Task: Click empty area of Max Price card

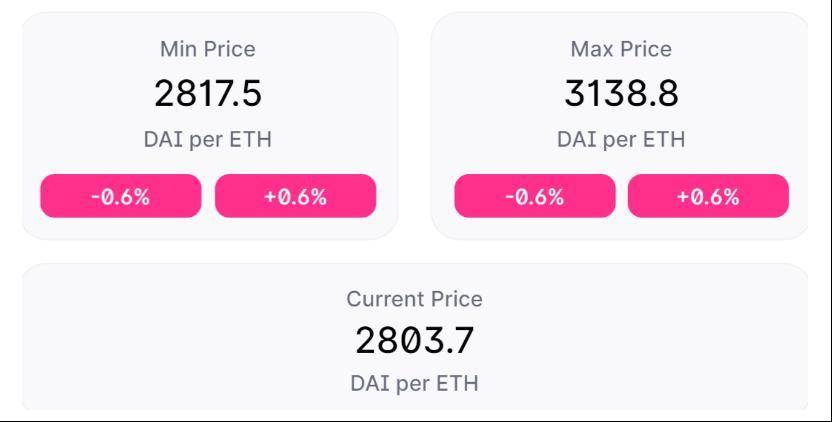Action: click(493, 96)
